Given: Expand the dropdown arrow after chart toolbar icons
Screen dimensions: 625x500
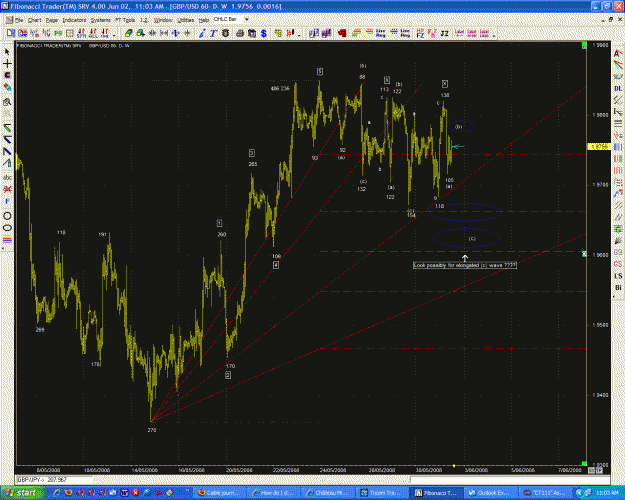Looking at the screenshot, I should coord(114,35).
